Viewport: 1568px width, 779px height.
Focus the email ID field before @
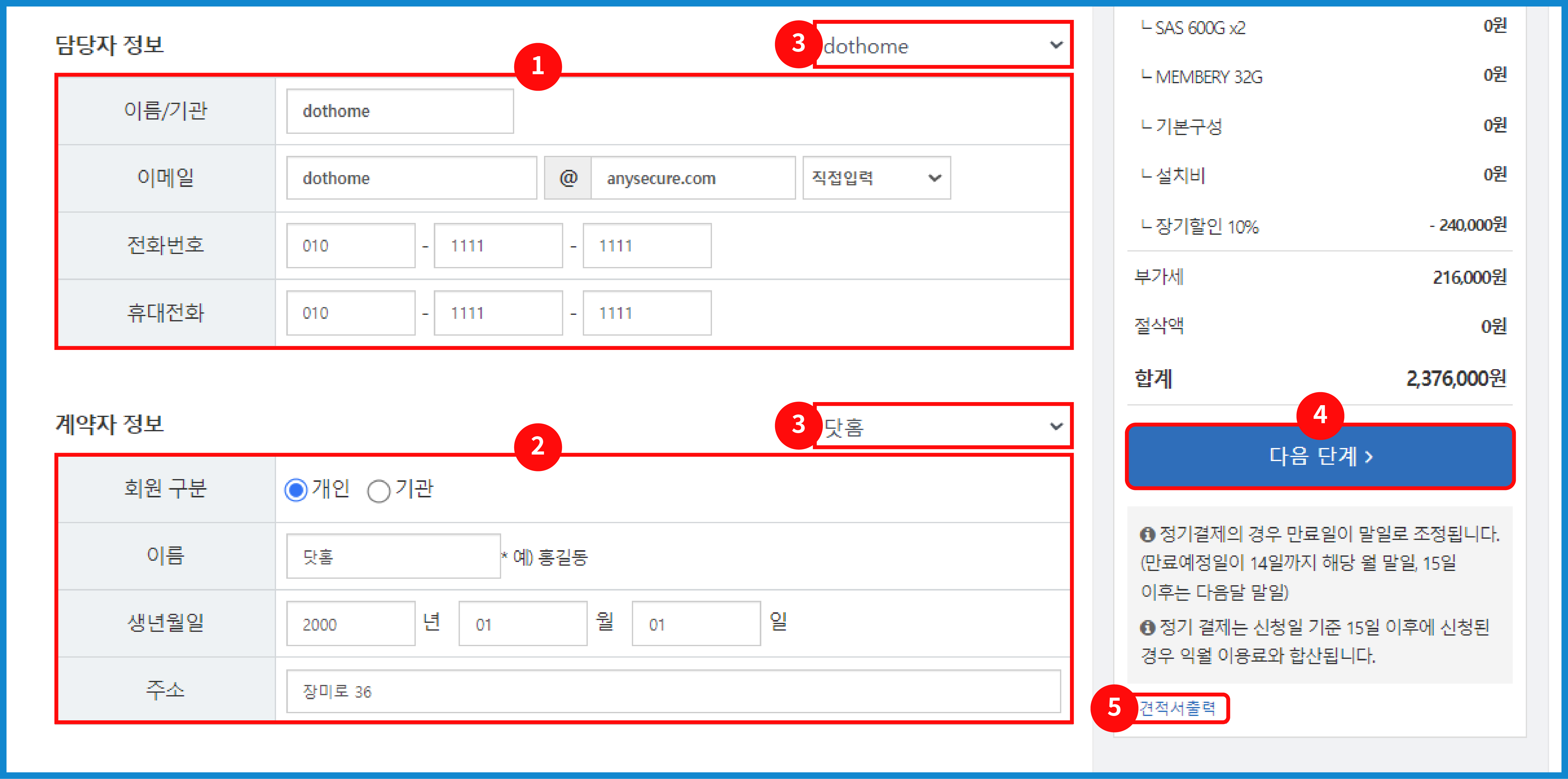[x=411, y=178]
